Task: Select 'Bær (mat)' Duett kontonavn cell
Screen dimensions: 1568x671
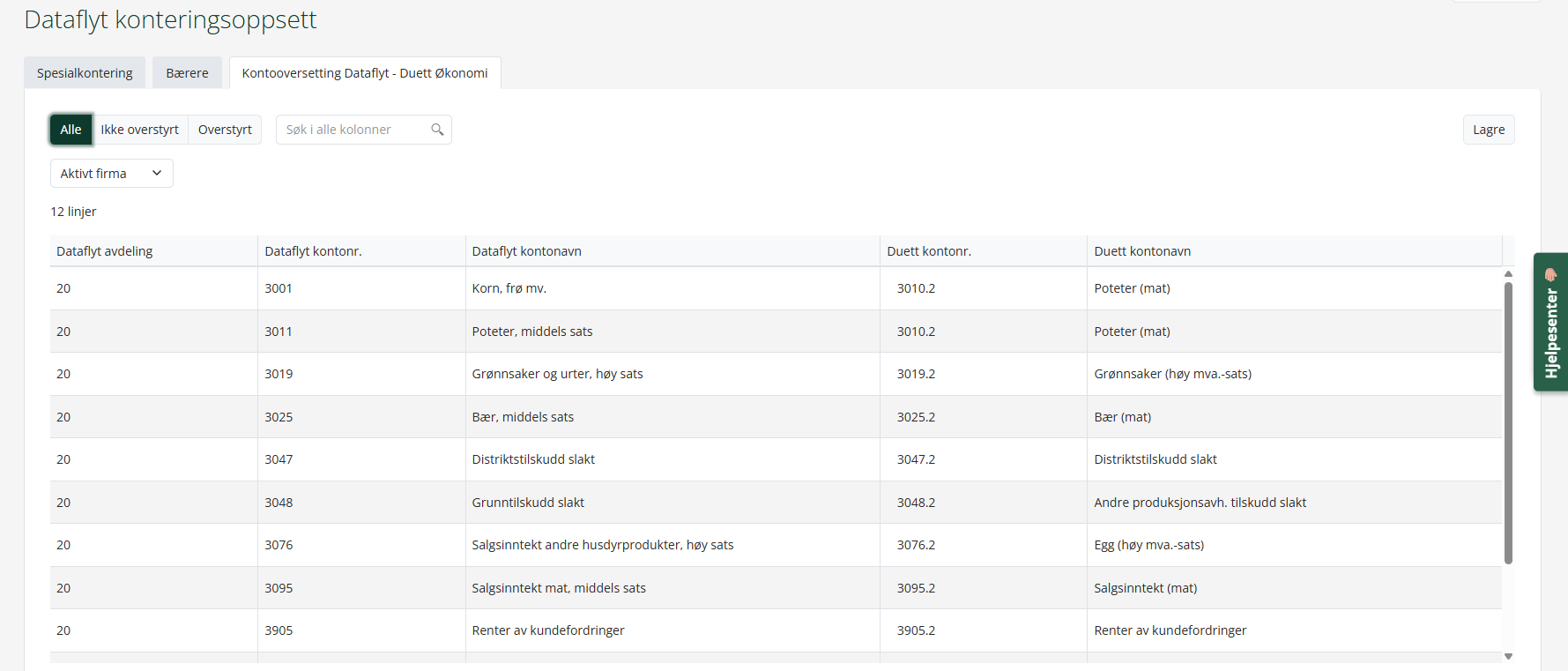Action: coord(1295,417)
